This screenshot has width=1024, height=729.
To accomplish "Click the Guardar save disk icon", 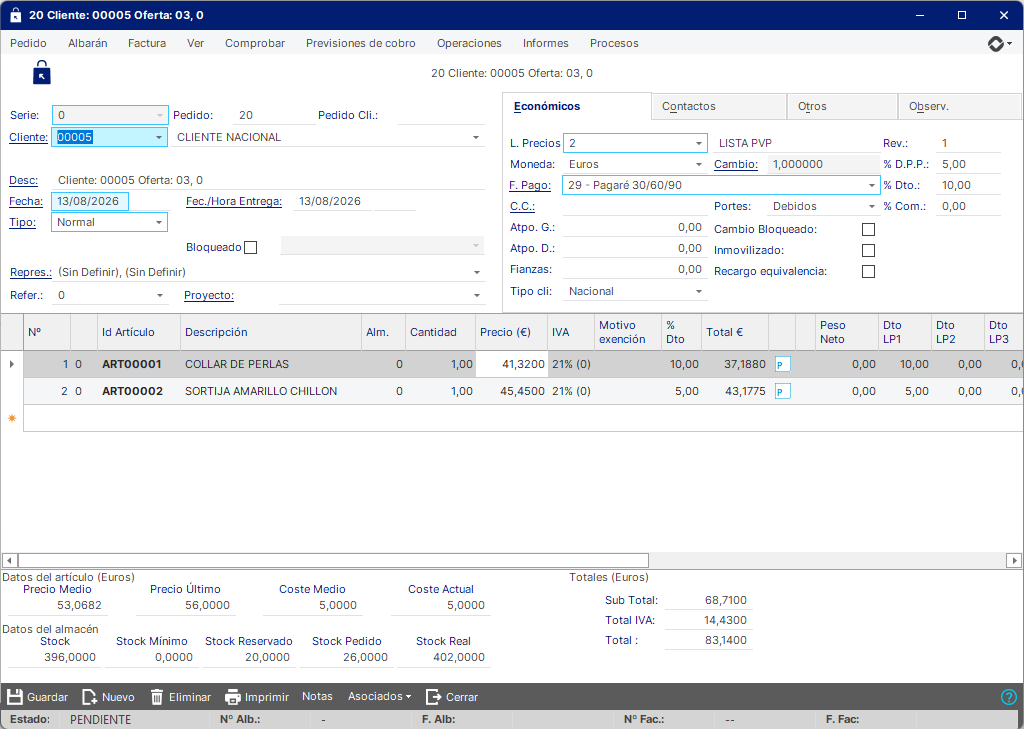I will point(14,697).
